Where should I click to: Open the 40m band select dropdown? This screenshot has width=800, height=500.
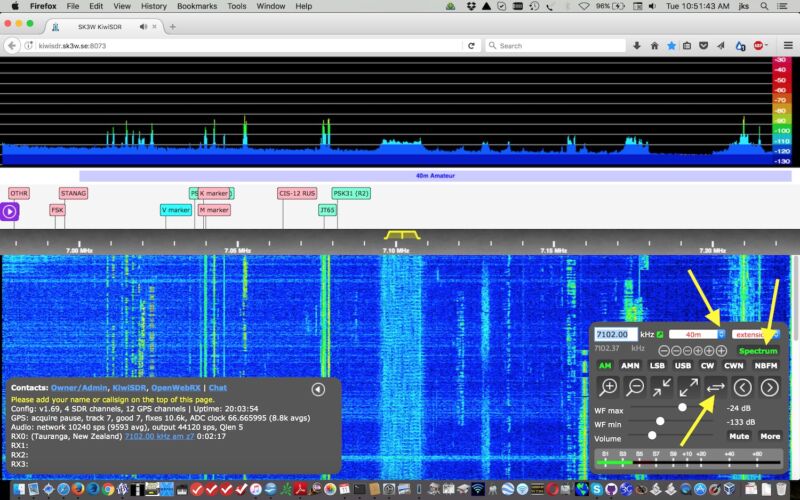pos(697,334)
